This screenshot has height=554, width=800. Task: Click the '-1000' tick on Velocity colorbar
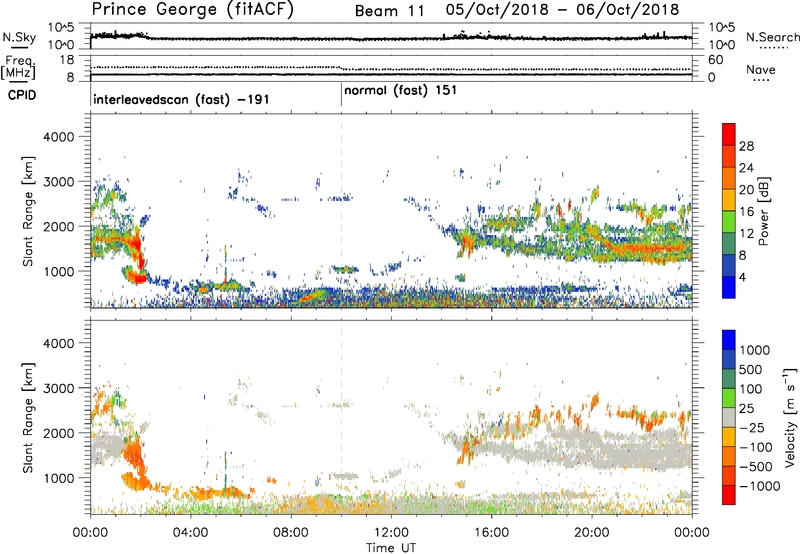pyautogui.click(x=760, y=486)
